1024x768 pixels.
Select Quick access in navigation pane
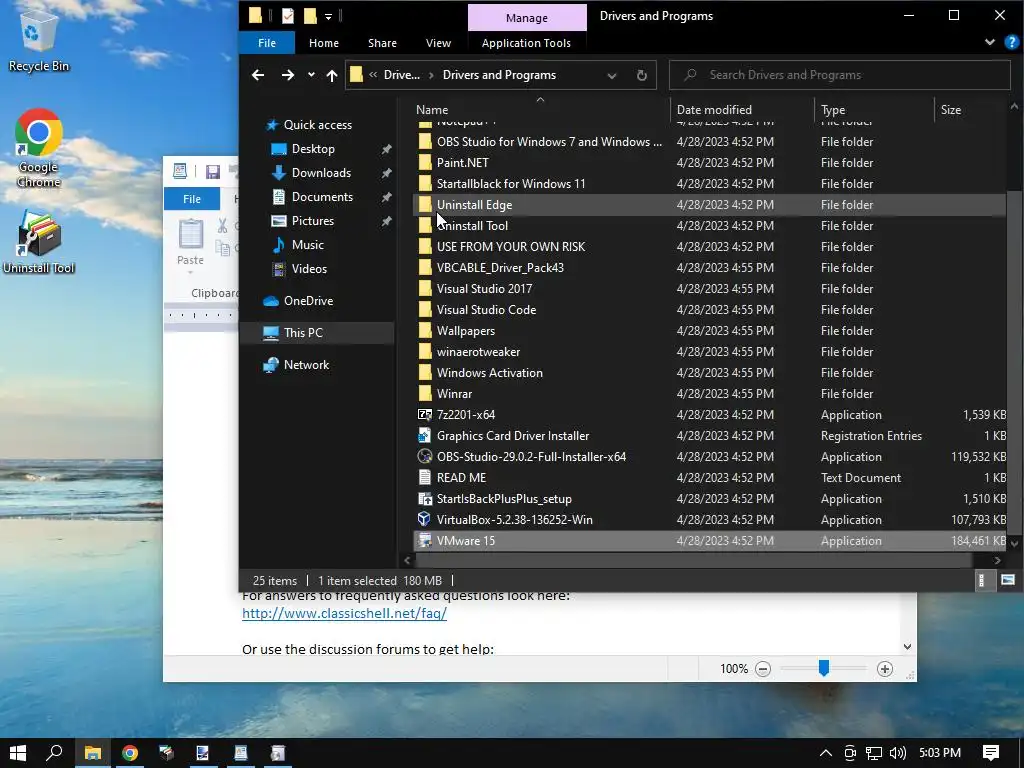tap(318, 125)
